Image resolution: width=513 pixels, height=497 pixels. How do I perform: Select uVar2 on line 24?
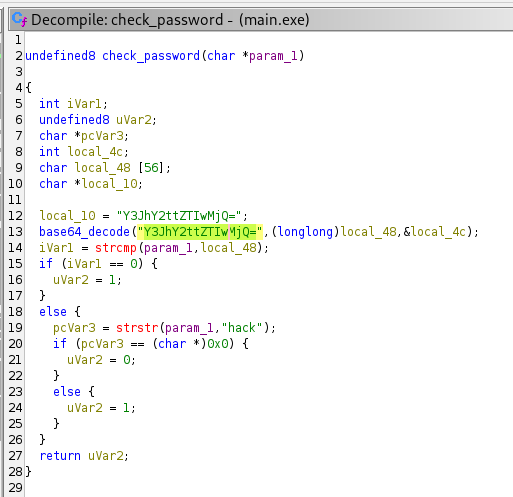(85, 408)
